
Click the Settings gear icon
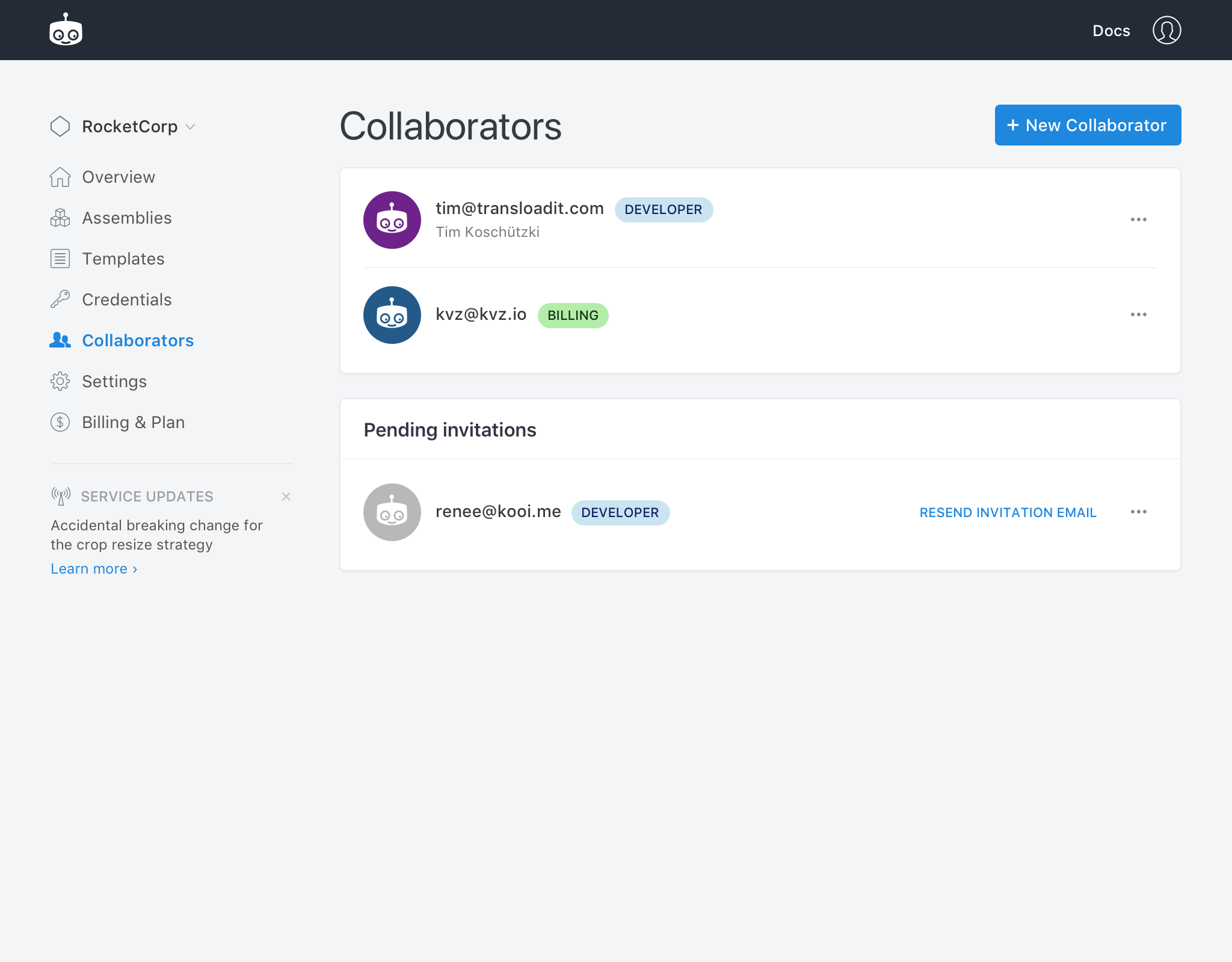click(60, 381)
